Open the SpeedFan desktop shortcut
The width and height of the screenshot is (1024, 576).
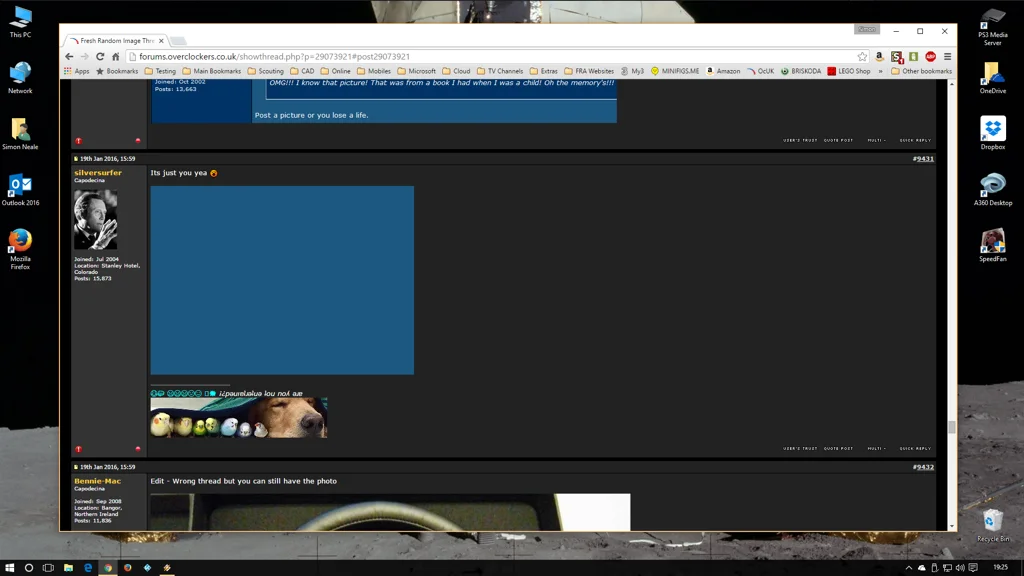[x=993, y=246]
